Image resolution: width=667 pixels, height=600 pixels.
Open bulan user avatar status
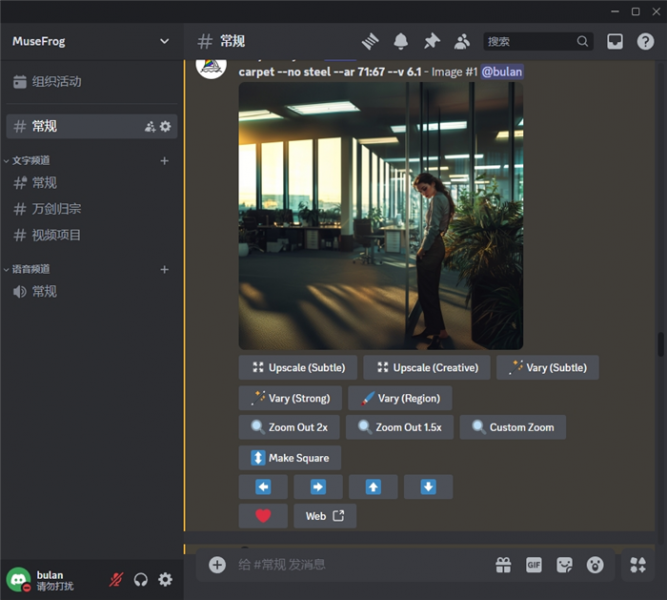pyautogui.click(x=18, y=580)
